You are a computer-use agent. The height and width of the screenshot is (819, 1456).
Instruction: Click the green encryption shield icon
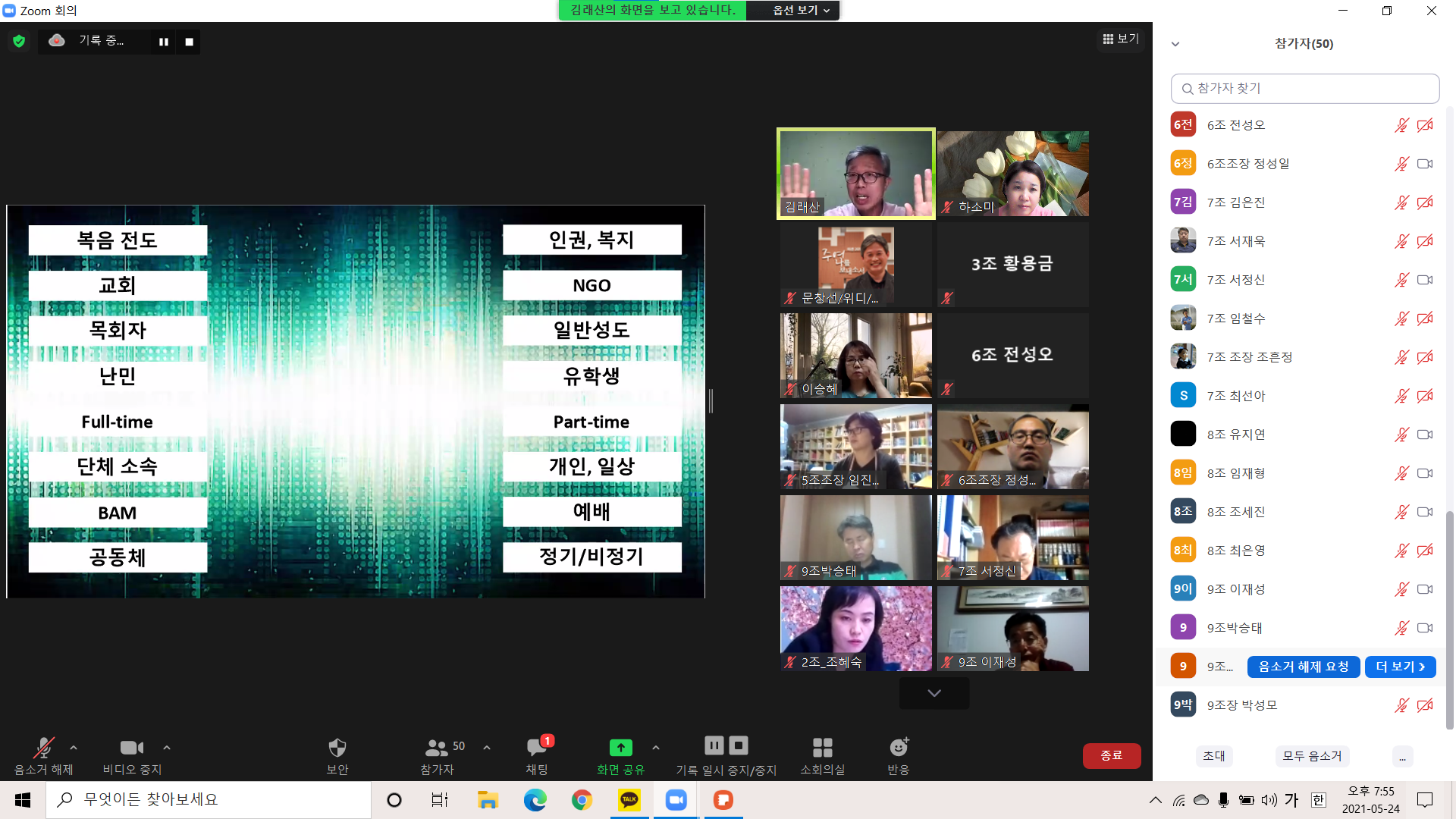(19, 41)
